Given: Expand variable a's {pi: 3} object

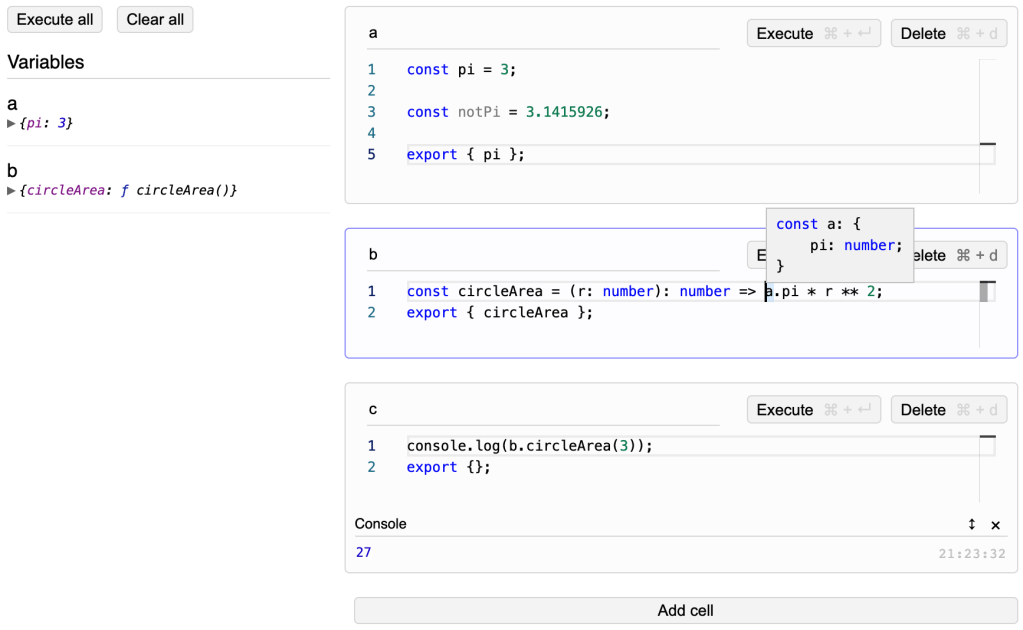Looking at the screenshot, I should tap(12, 123).
